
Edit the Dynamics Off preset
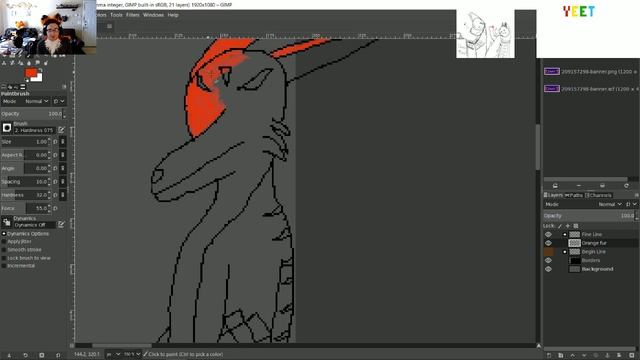[x=61, y=224]
